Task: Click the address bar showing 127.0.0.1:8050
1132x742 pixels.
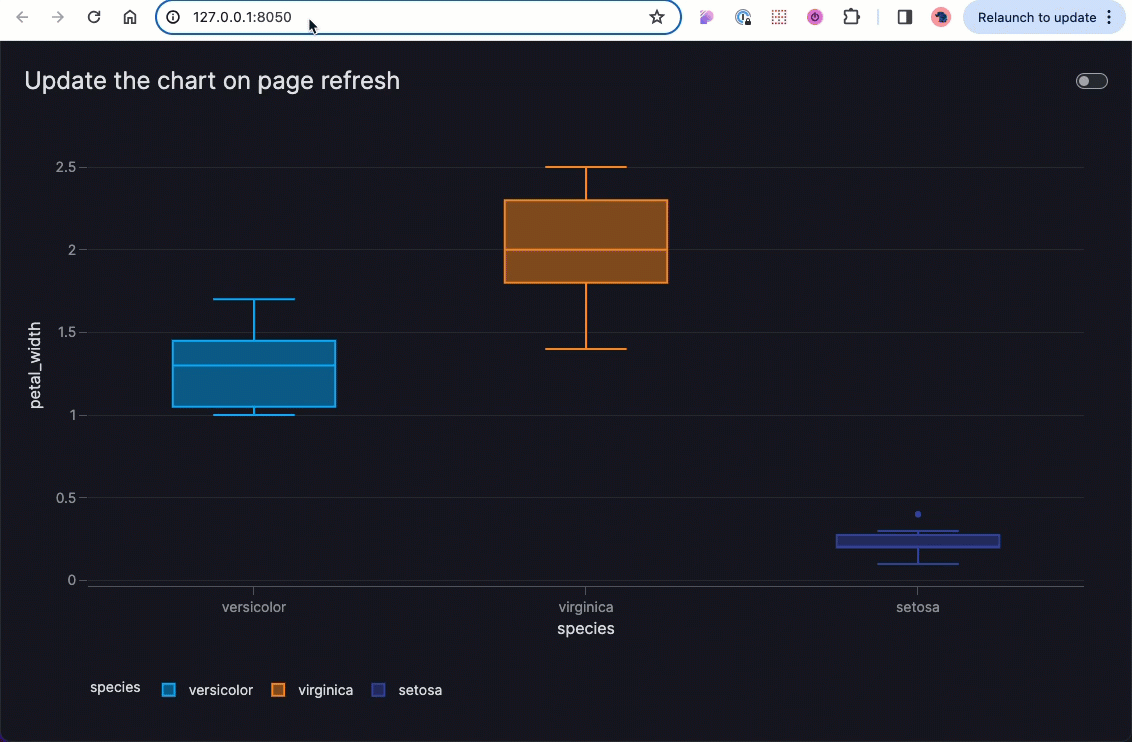Action: point(400,17)
